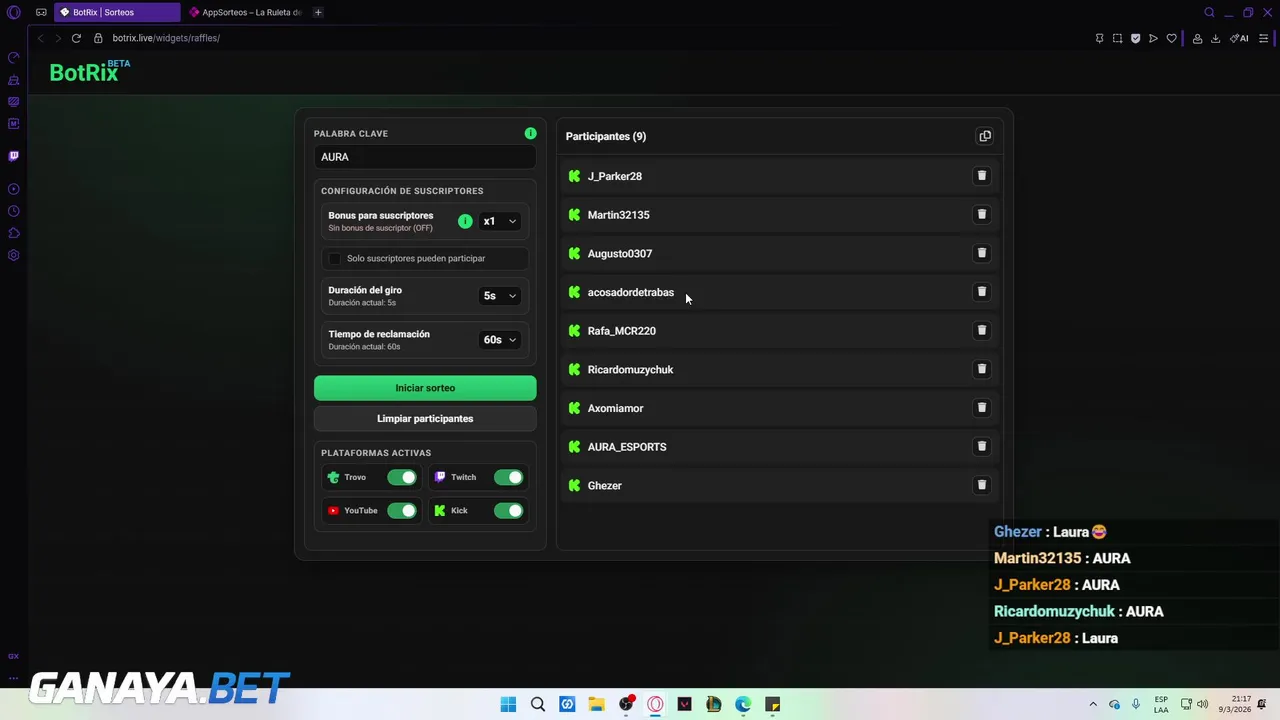Open a new browser tab

tap(318, 12)
